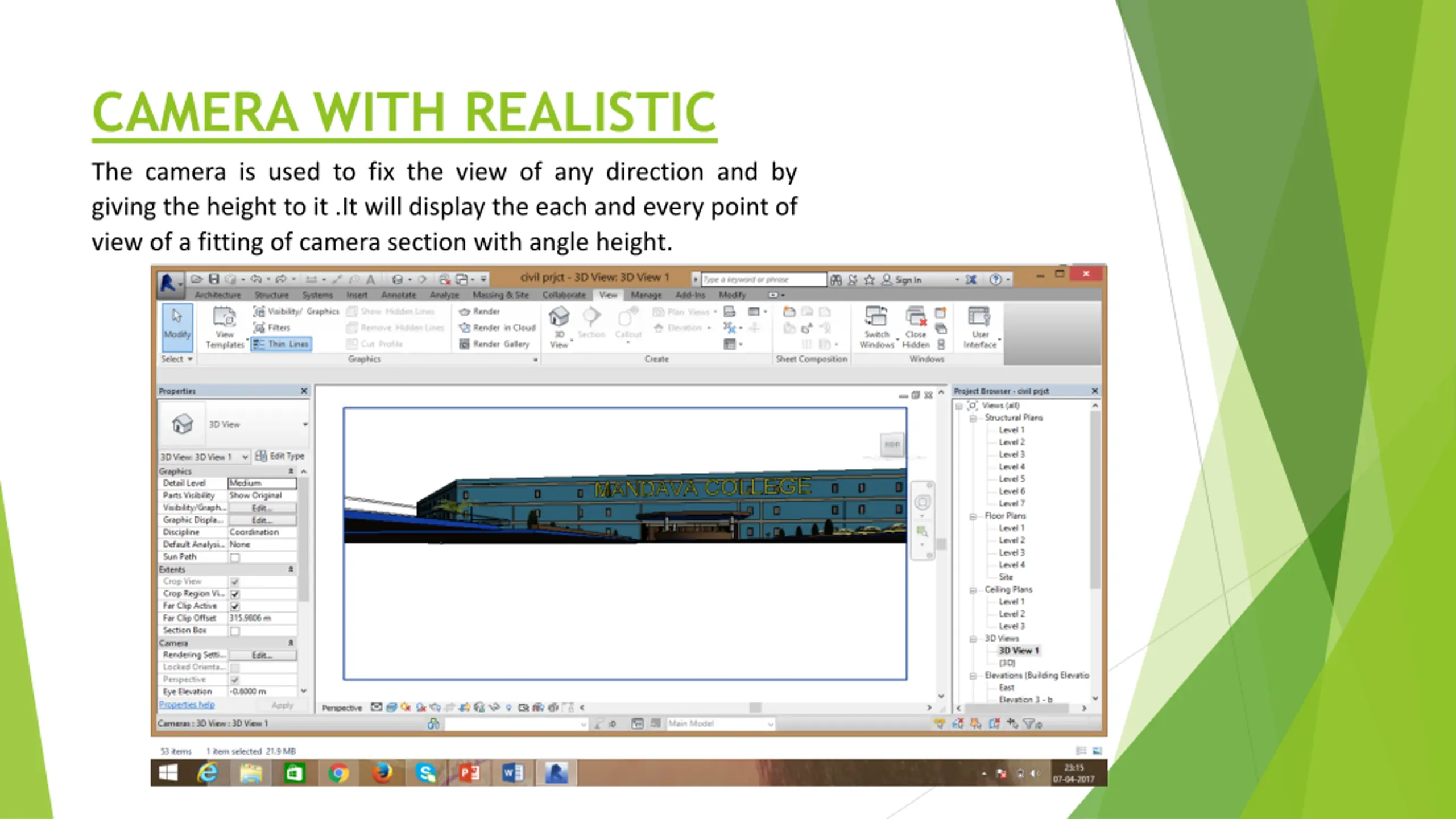Open the Manage ribbon tab
This screenshot has width=1456, height=819.
pyautogui.click(x=646, y=295)
